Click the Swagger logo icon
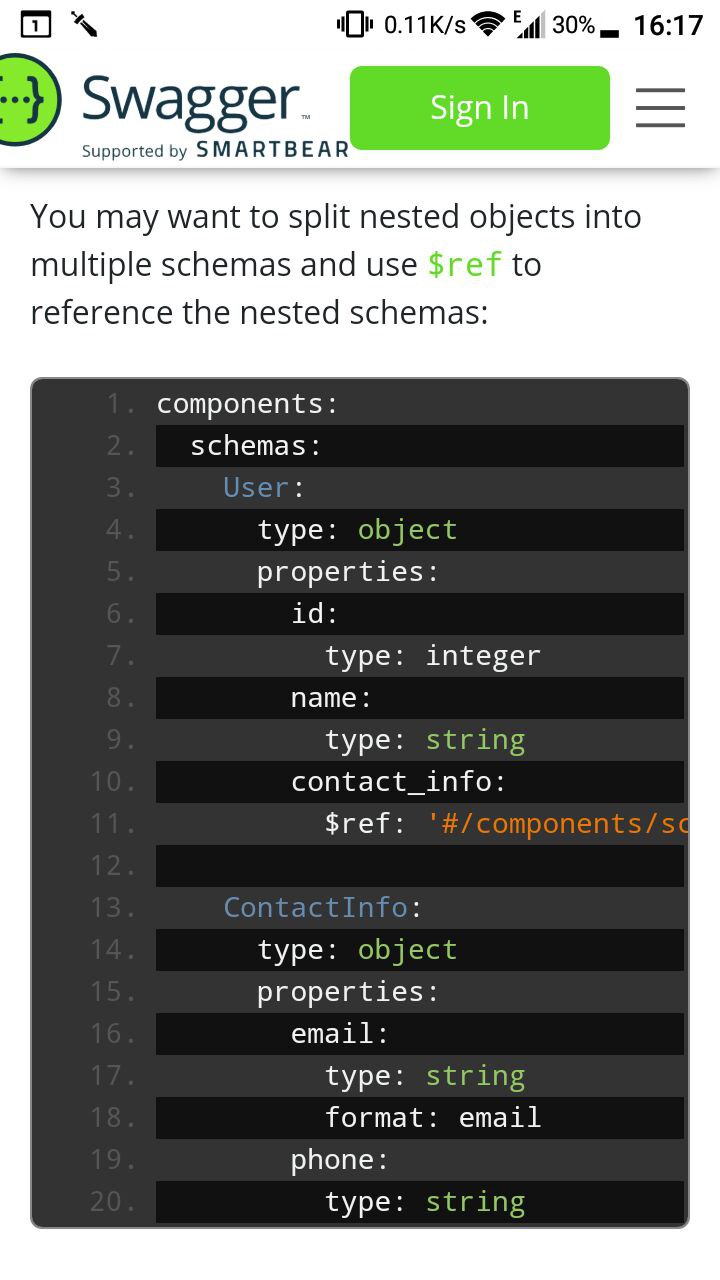This screenshot has height=1280, width=720. (x=28, y=101)
